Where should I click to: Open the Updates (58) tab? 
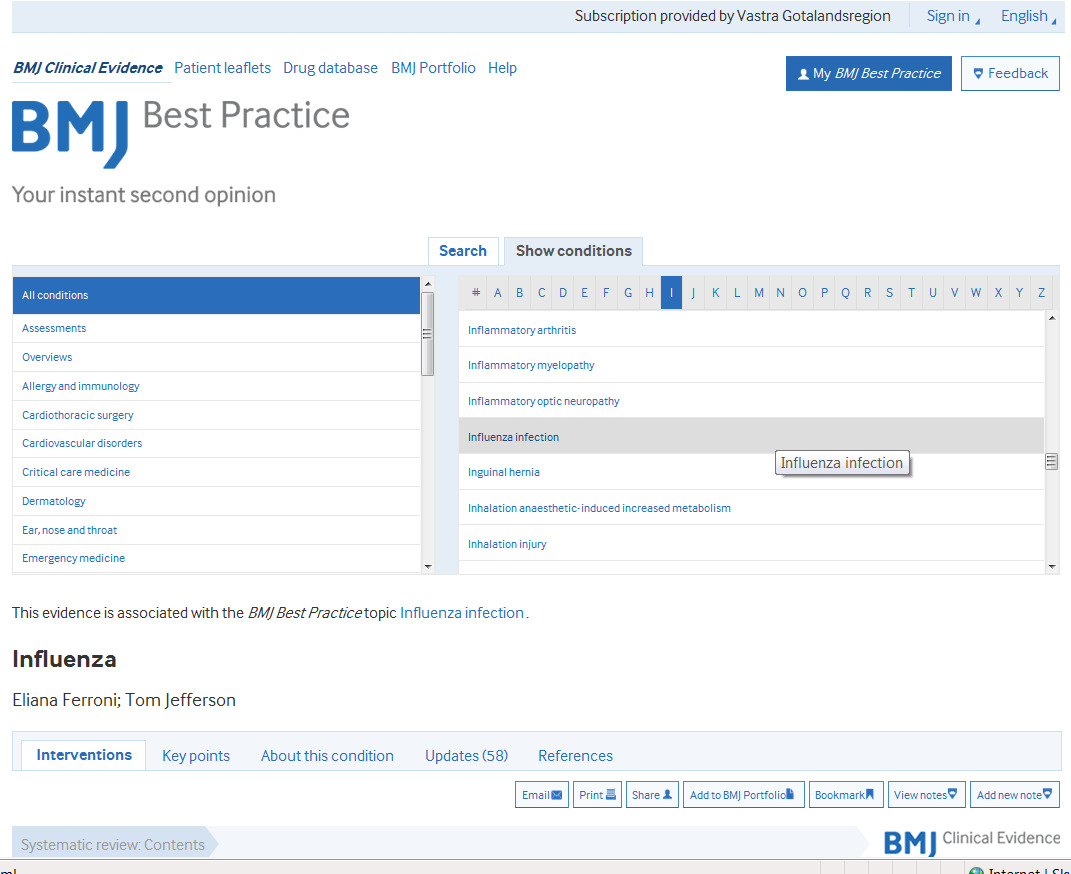click(467, 756)
